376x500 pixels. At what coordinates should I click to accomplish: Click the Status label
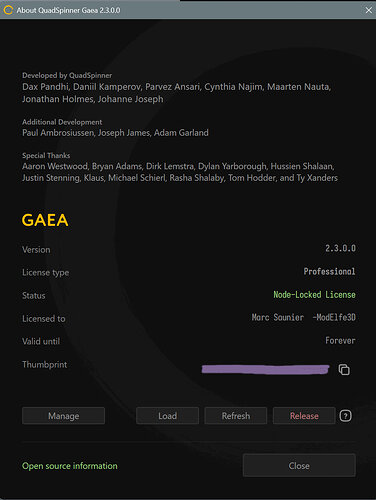pyautogui.click(x=34, y=296)
